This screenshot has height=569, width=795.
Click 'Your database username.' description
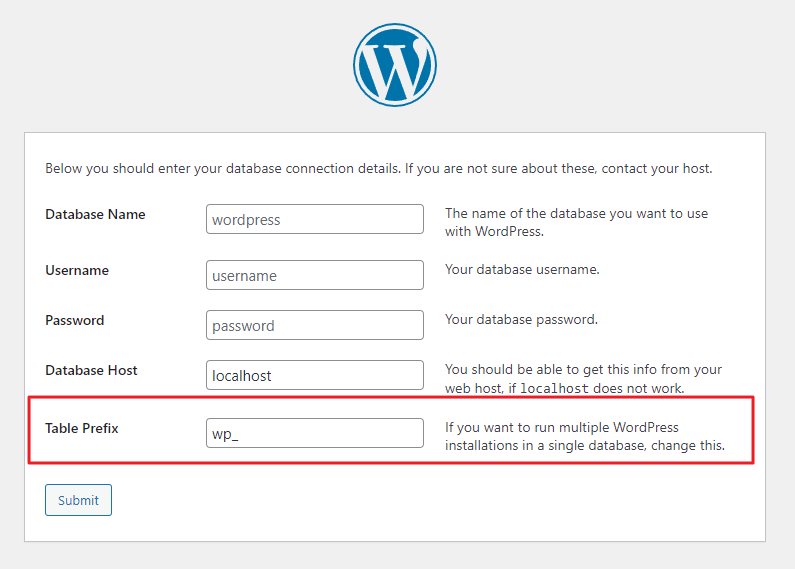[x=522, y=269]
